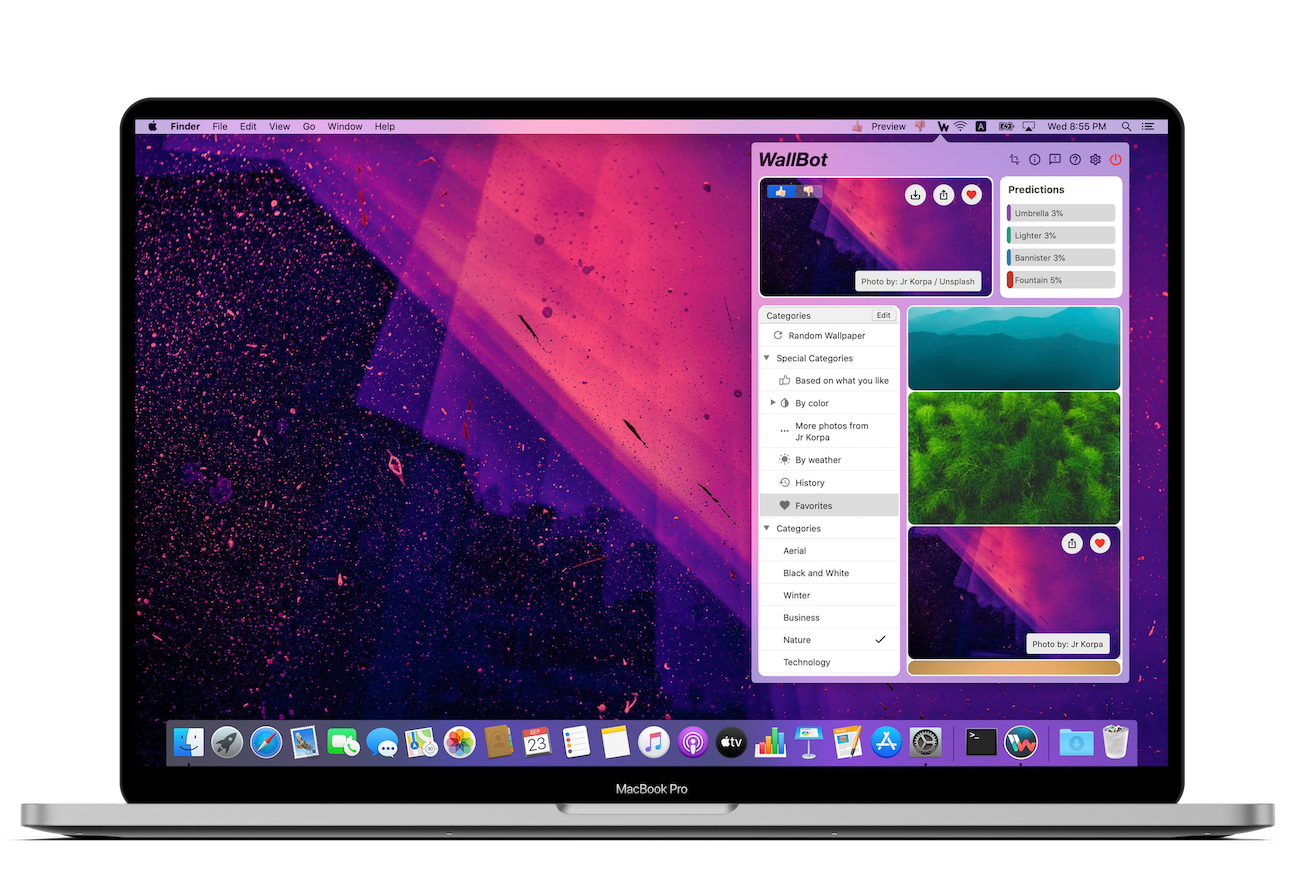Expand the By color category
The image size is (1300, 894).
(x=773, y=403)
